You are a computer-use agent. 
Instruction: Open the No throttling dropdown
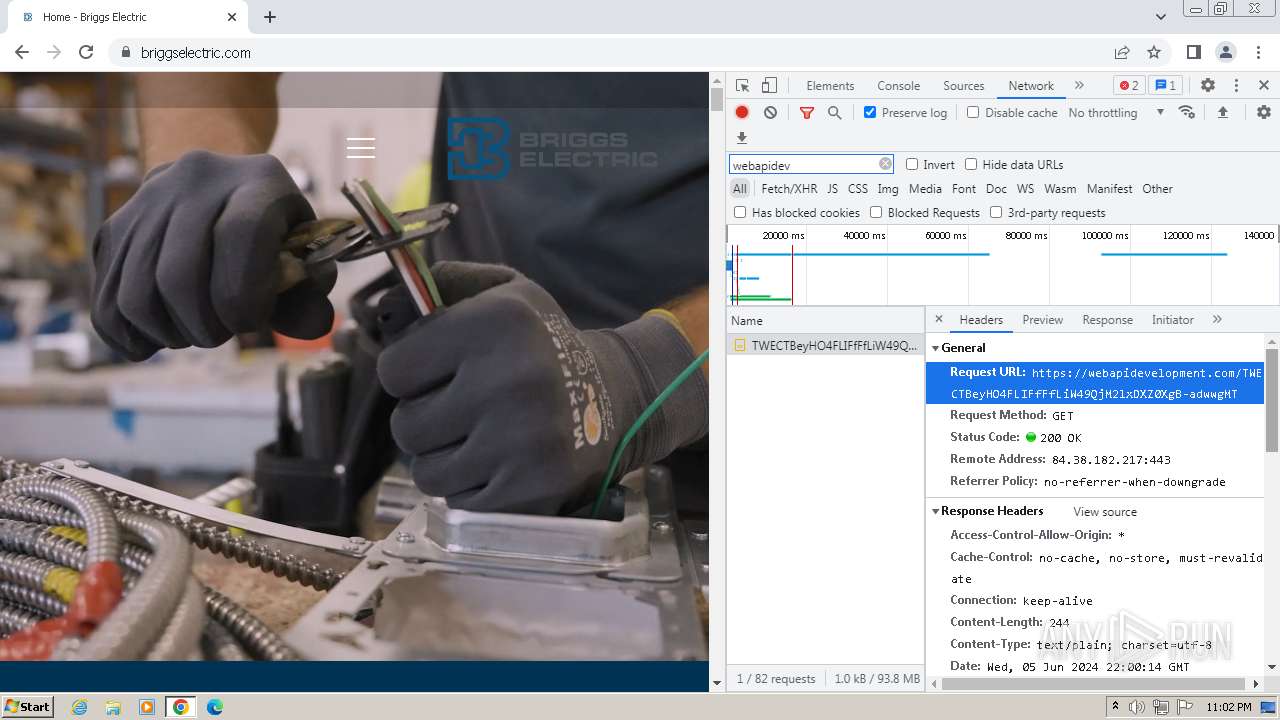point(1116,113)
